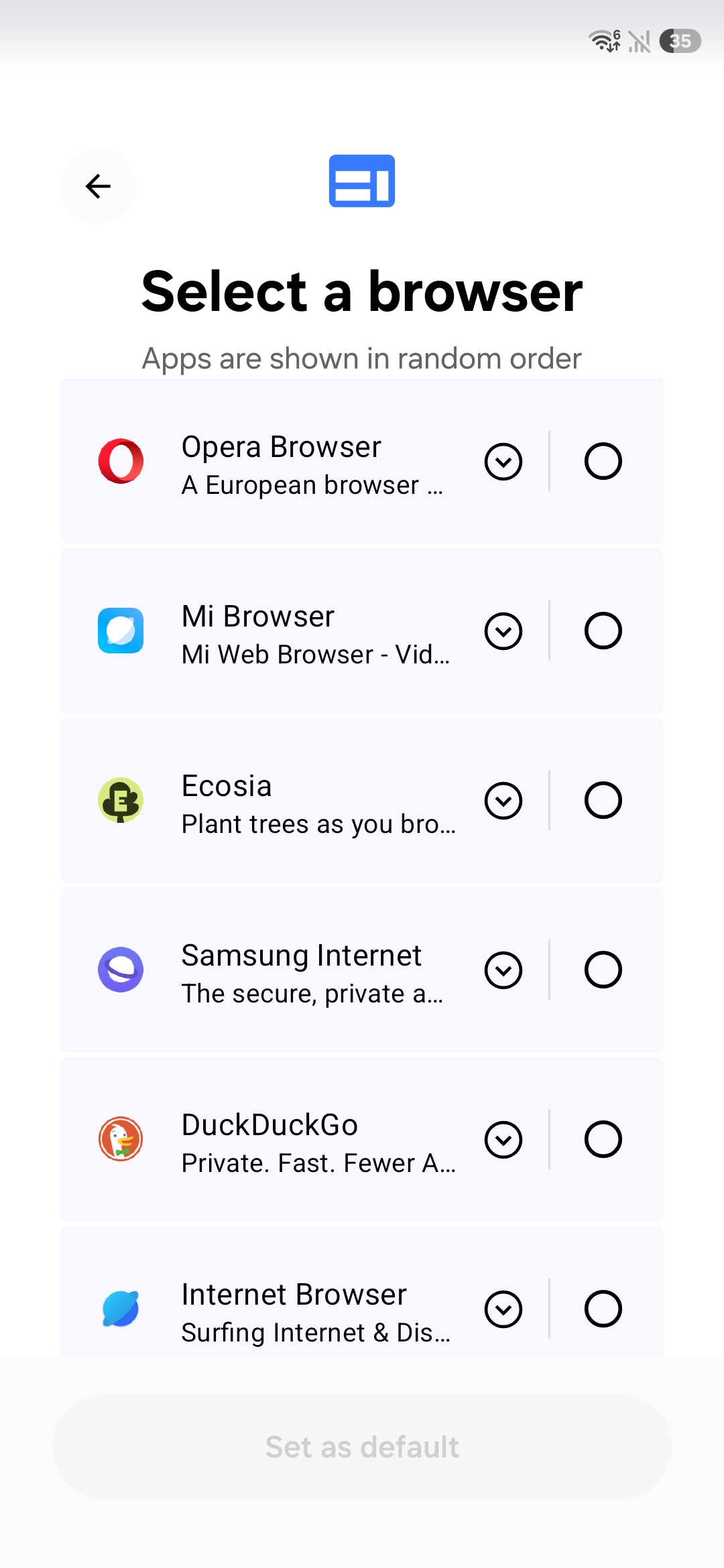Choose the Ecosia radio button

click(603, 800)
